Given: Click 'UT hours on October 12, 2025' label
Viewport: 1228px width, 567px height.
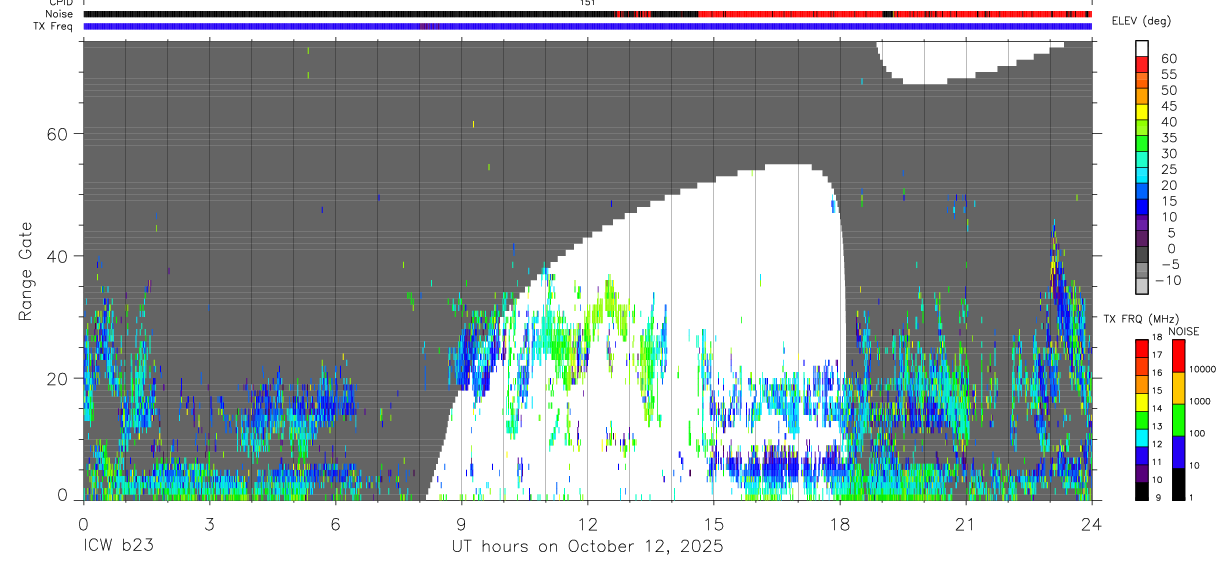Looking at the screenshot, I should [587, 547].
